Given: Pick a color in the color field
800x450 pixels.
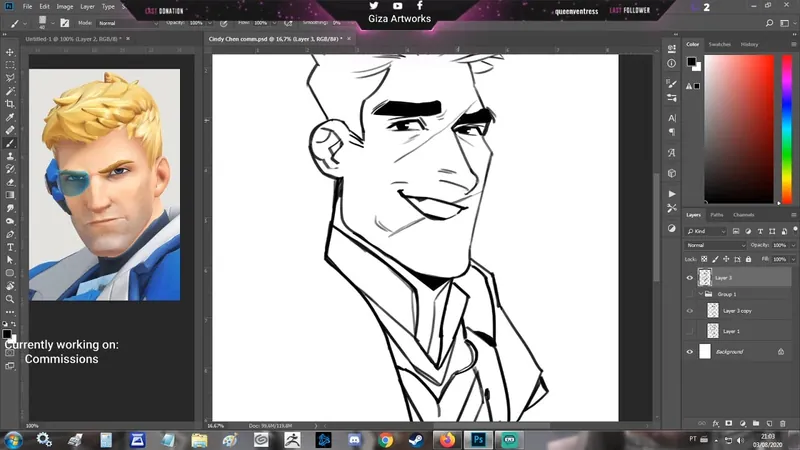Looking at the screenshot, I should pyautogui.click(x=739, y=130).
